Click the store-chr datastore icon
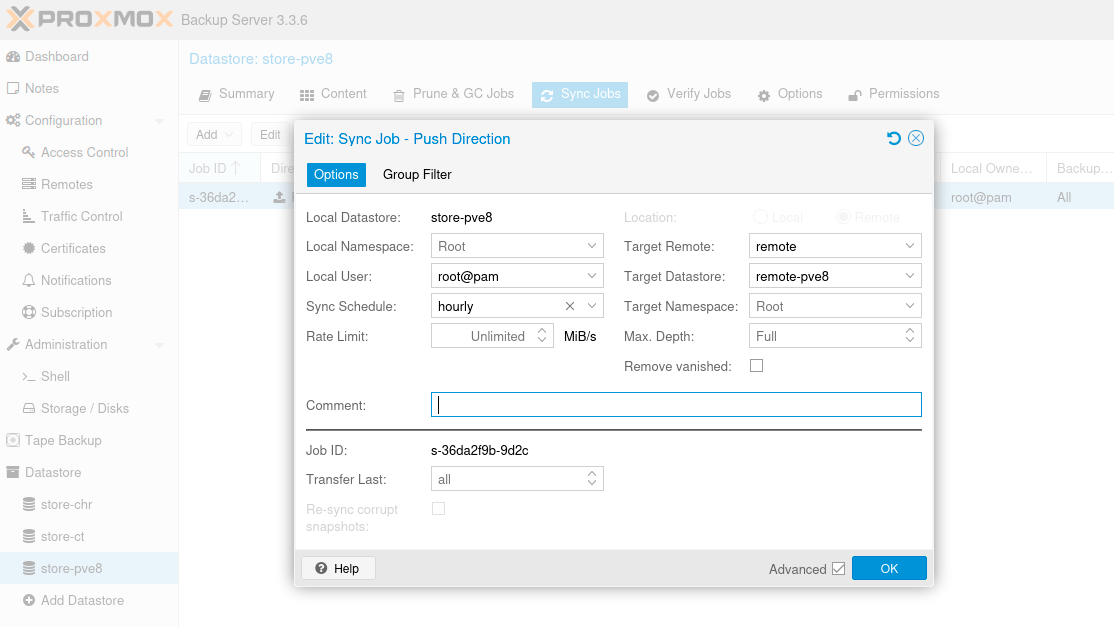The width and height of the screenshot is (1114, 627). [x=29, y=505]
